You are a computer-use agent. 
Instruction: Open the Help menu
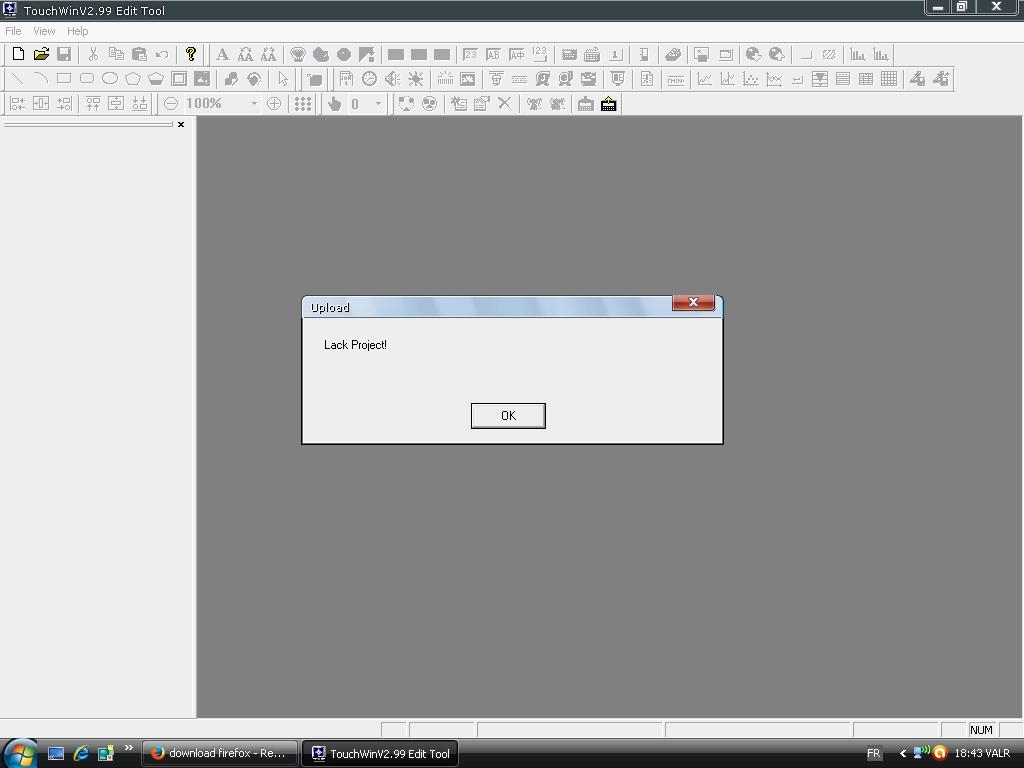(x=77, y=31)
